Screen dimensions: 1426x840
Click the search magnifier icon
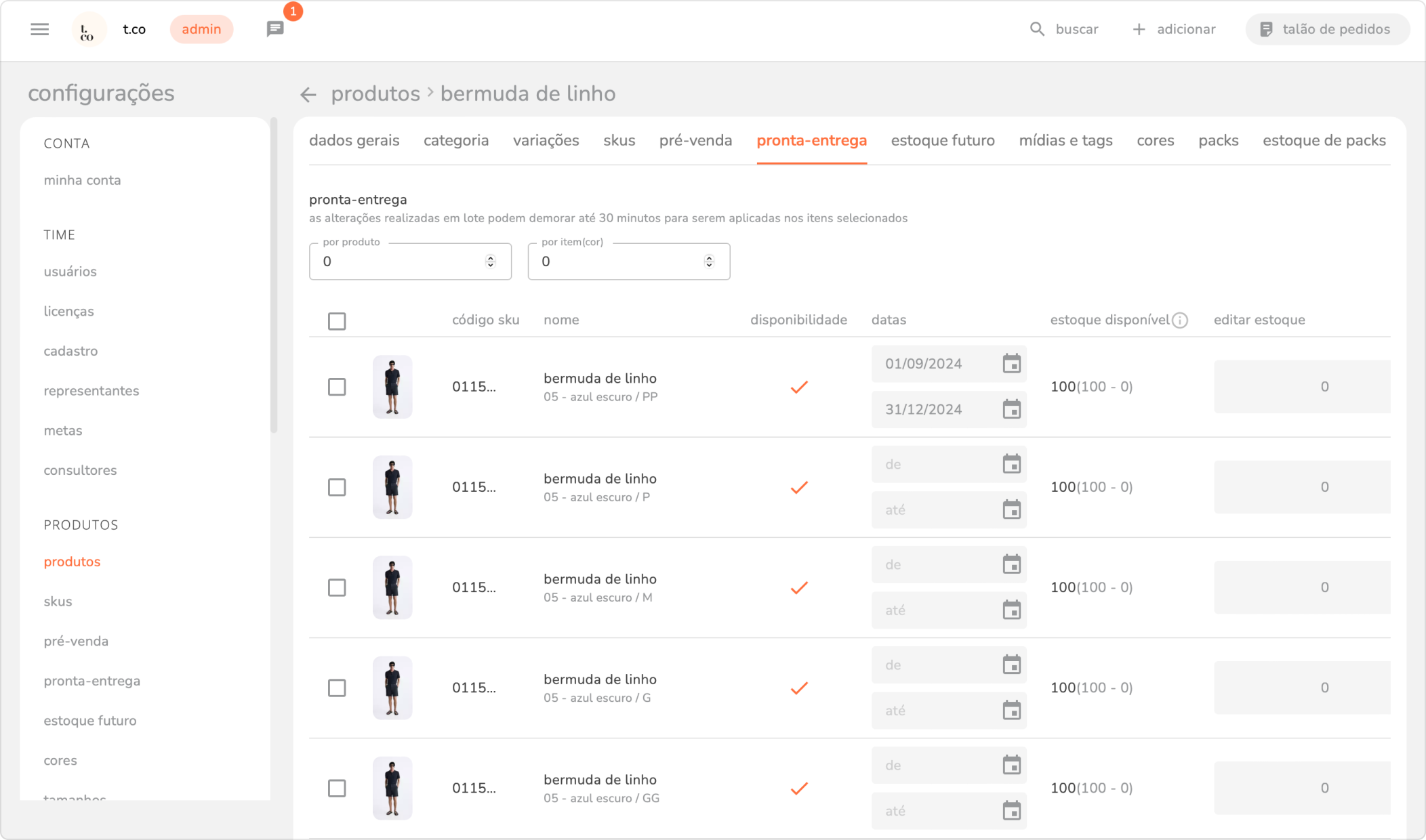coord(1037,29)
